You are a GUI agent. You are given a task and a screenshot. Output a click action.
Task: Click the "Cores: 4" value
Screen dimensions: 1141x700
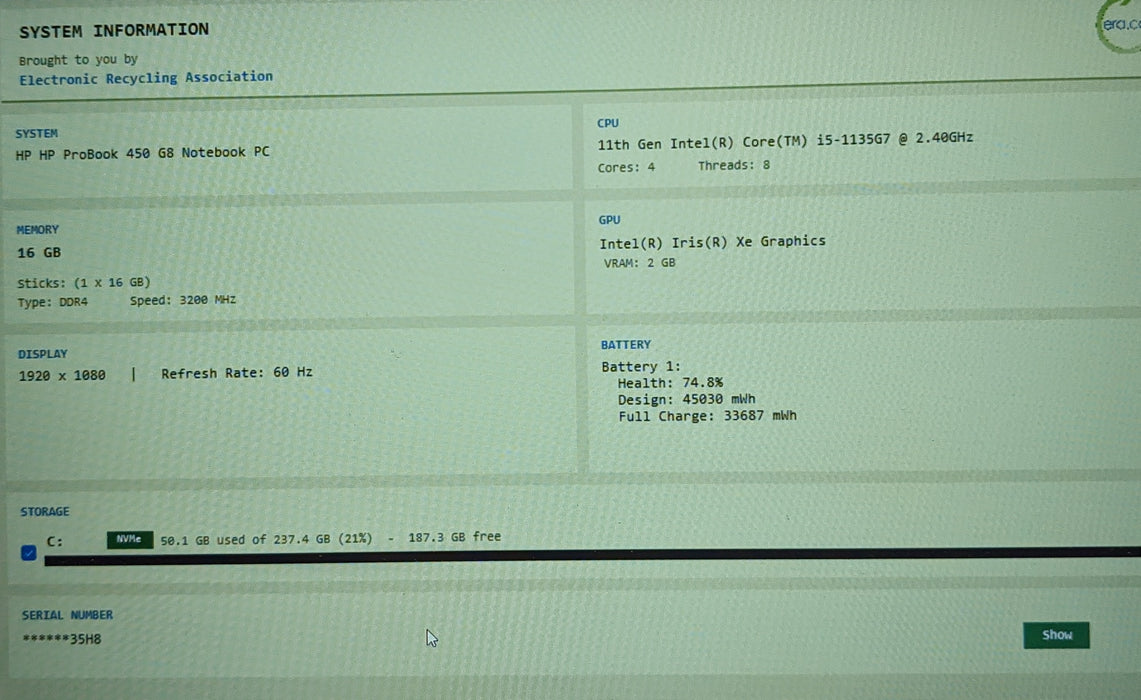tap(626, 167)
